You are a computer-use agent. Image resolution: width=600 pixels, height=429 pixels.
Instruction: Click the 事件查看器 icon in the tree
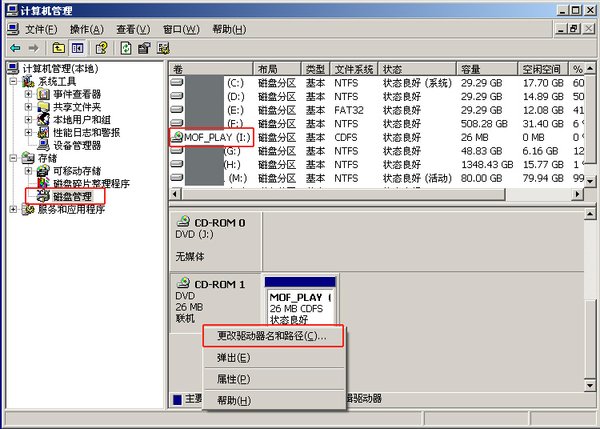click(x=43, y=94)
